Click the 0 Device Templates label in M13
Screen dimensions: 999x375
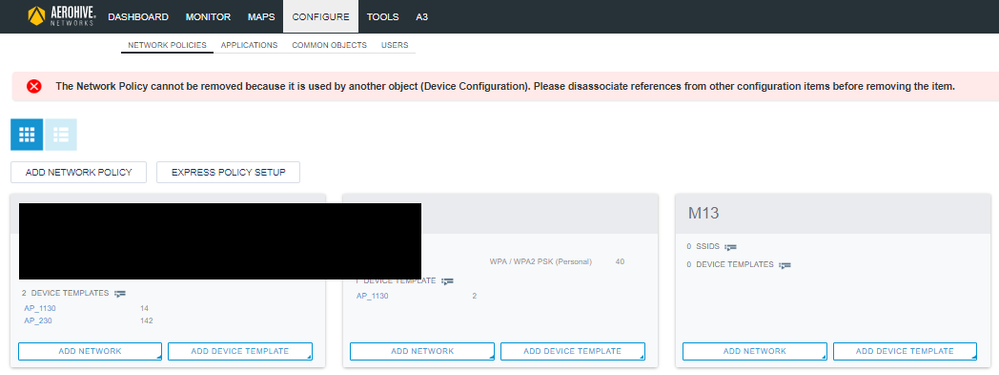pyautogui.click(x=730, y=264)
